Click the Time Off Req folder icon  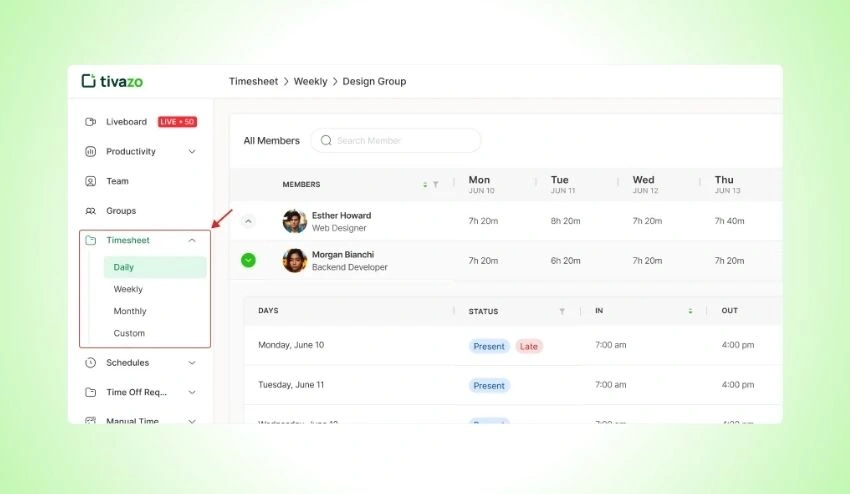point(91,392)
